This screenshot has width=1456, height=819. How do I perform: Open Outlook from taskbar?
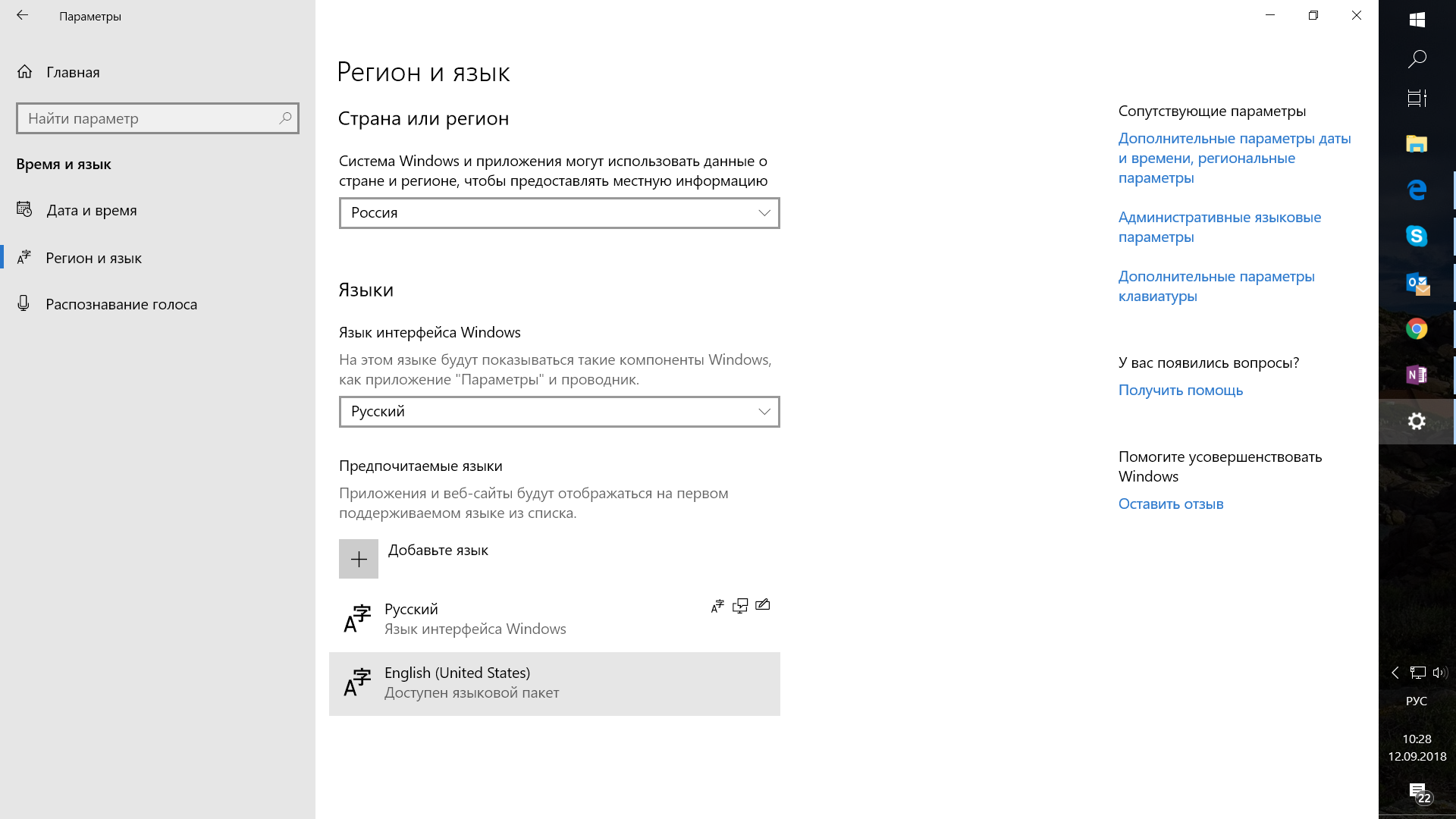1418,283
